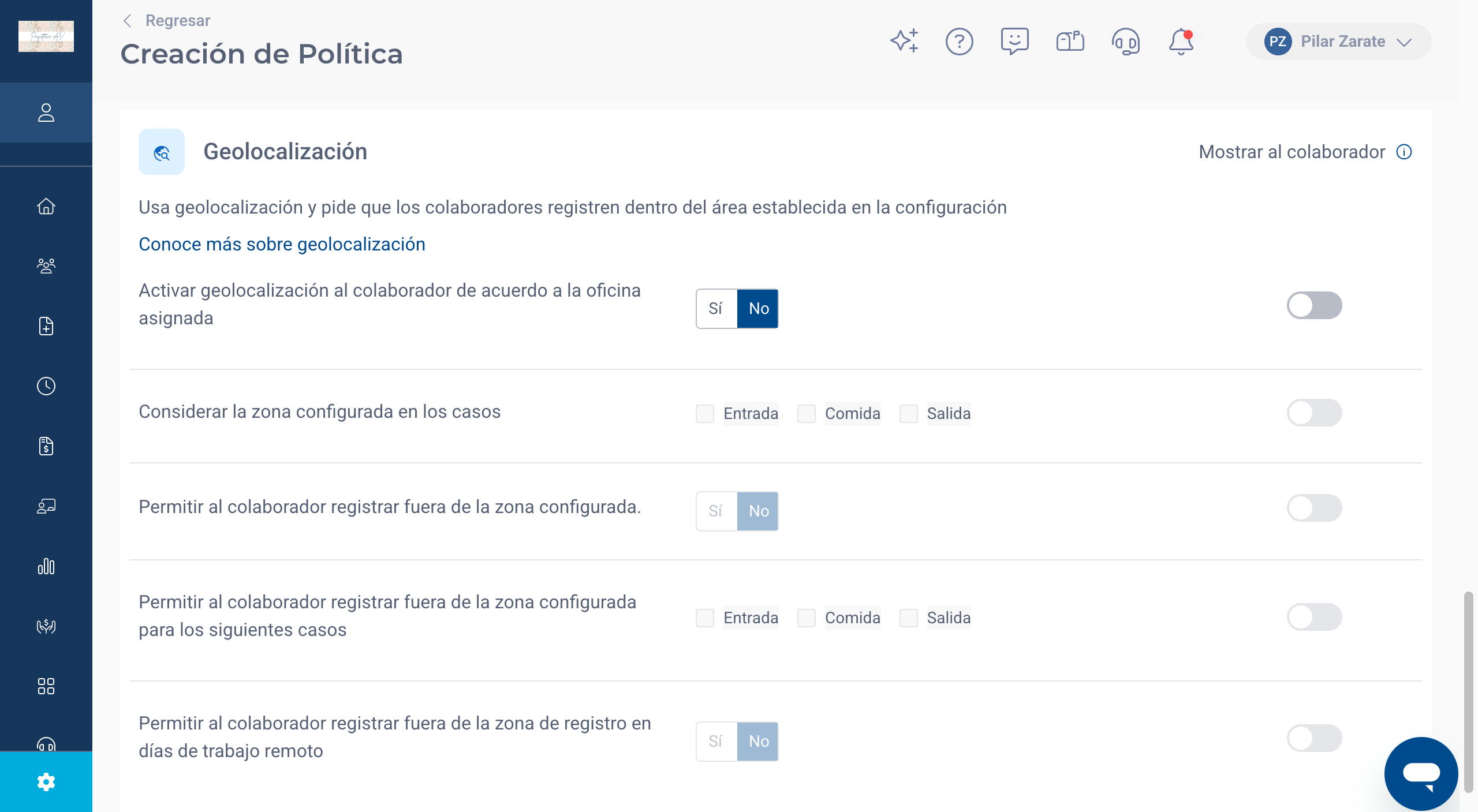Viewport: 1478px width, 812px height.
Task: Open the add-document icon in sidebar
Action: 46,326
